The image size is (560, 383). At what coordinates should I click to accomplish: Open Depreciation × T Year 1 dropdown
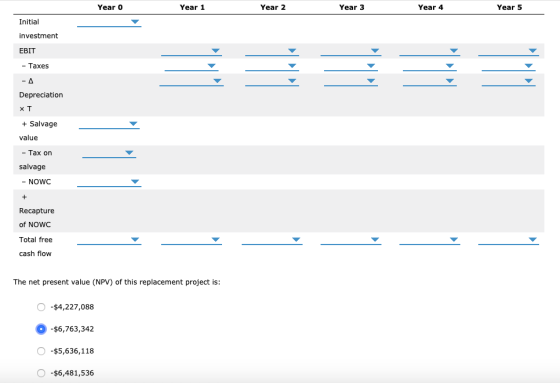click(x=191, y=81)
